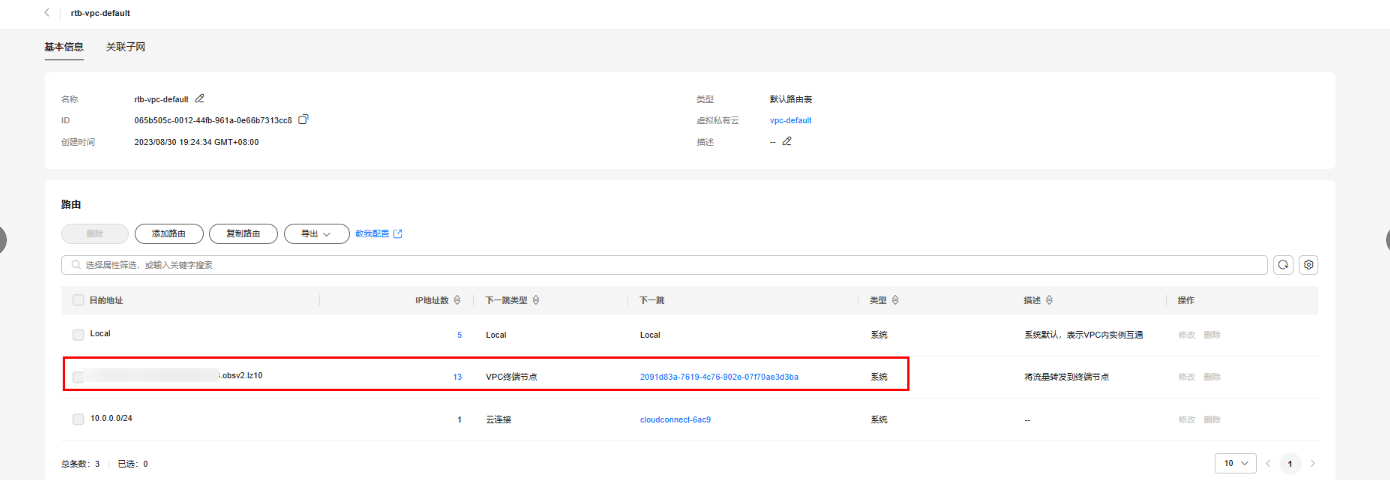Viewport: 1390px width, 480px height.
Task: Open the page size dropdown showing 10
Action: coord(1235,463)
